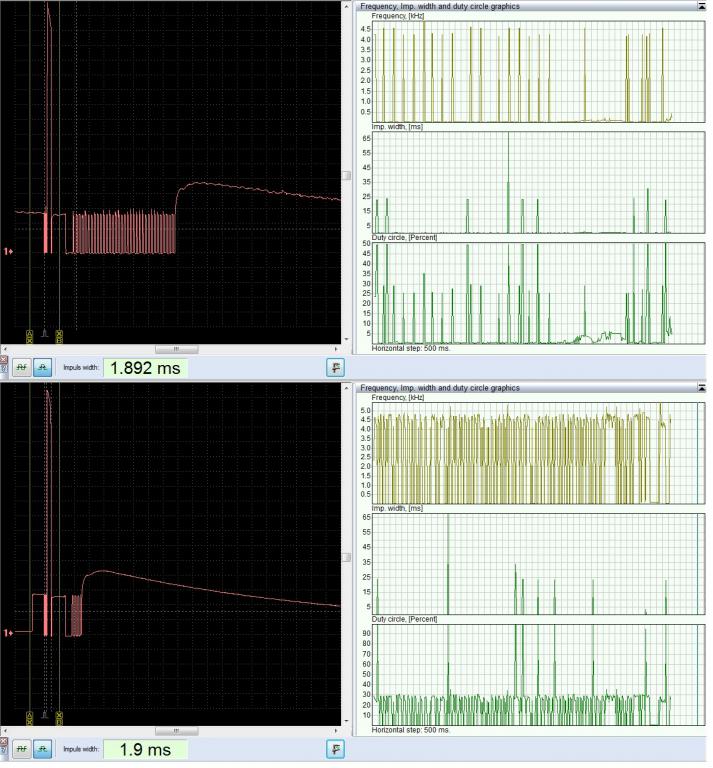713x768 pixels.
Task: Click channel 1 zero marker in 1.892 ms waveform
Action: (x=8, y=251)
